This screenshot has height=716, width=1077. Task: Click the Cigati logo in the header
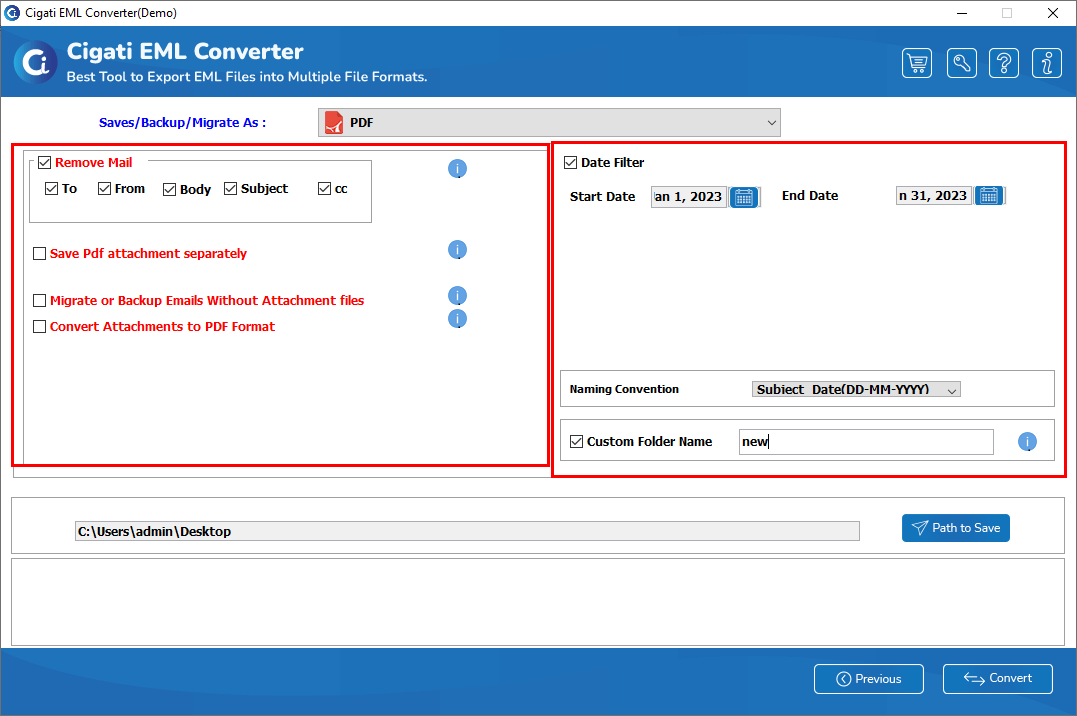35,63
